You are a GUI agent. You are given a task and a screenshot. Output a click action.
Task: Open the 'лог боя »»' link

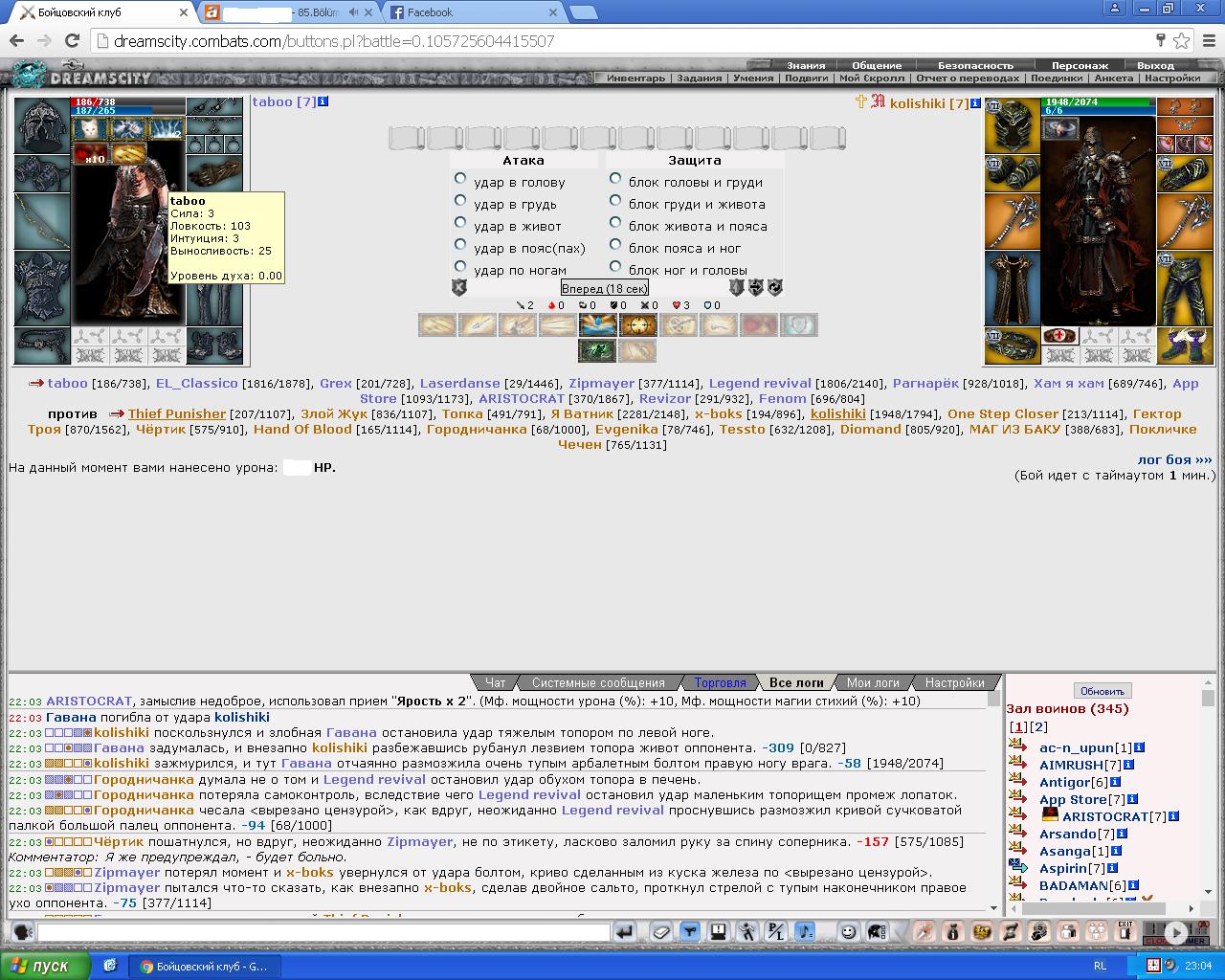pyautogui.click(x=1174, y=460)
